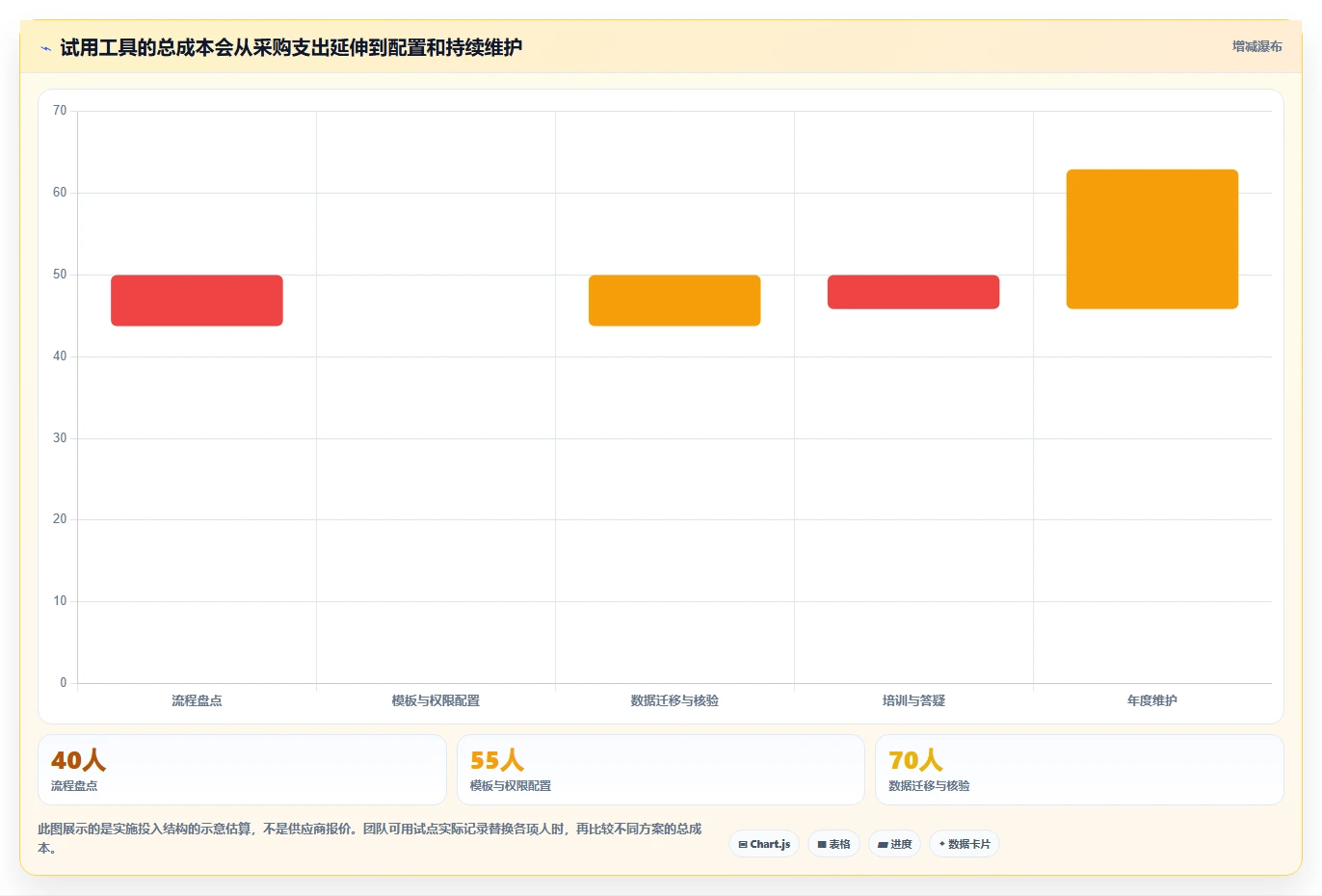Viewport: 1322px width, 896px height.
Task: Click the 培训与答疑 x-axis label
Action: [x=913, y=700]
